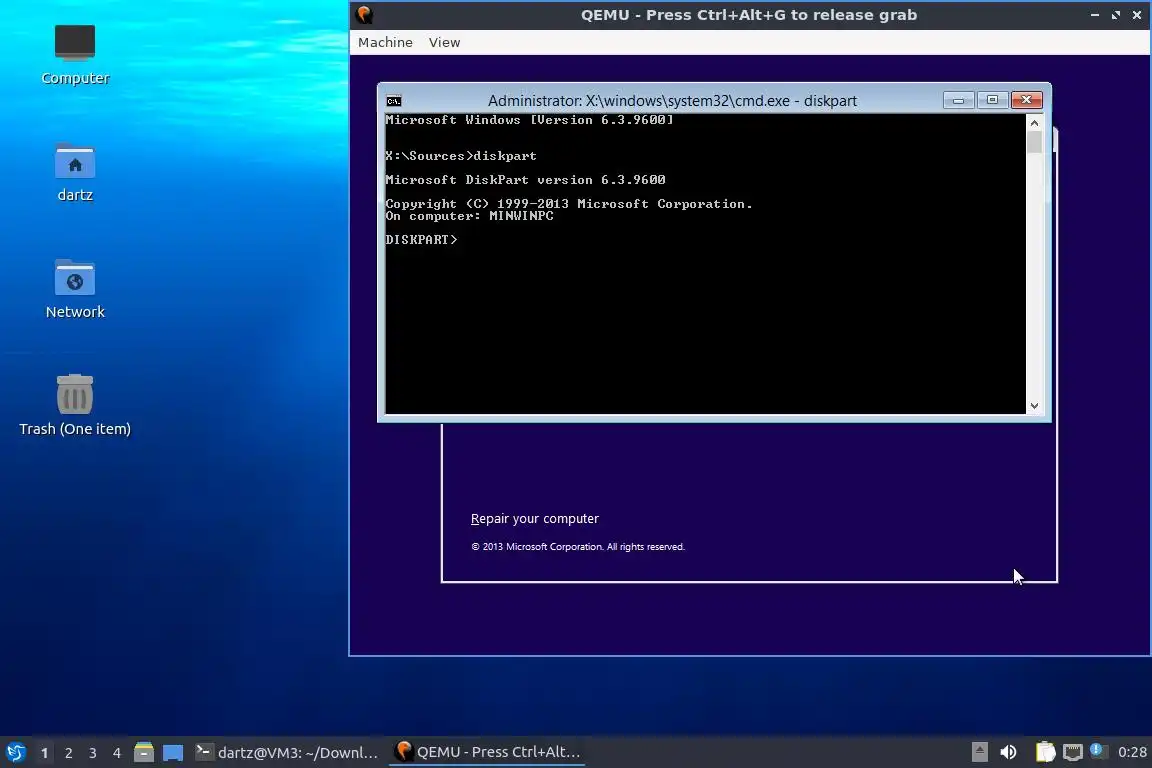Click the clock showing 0:28
The width and height of the screenshot is (1152, 768).
click(1132, 753)
